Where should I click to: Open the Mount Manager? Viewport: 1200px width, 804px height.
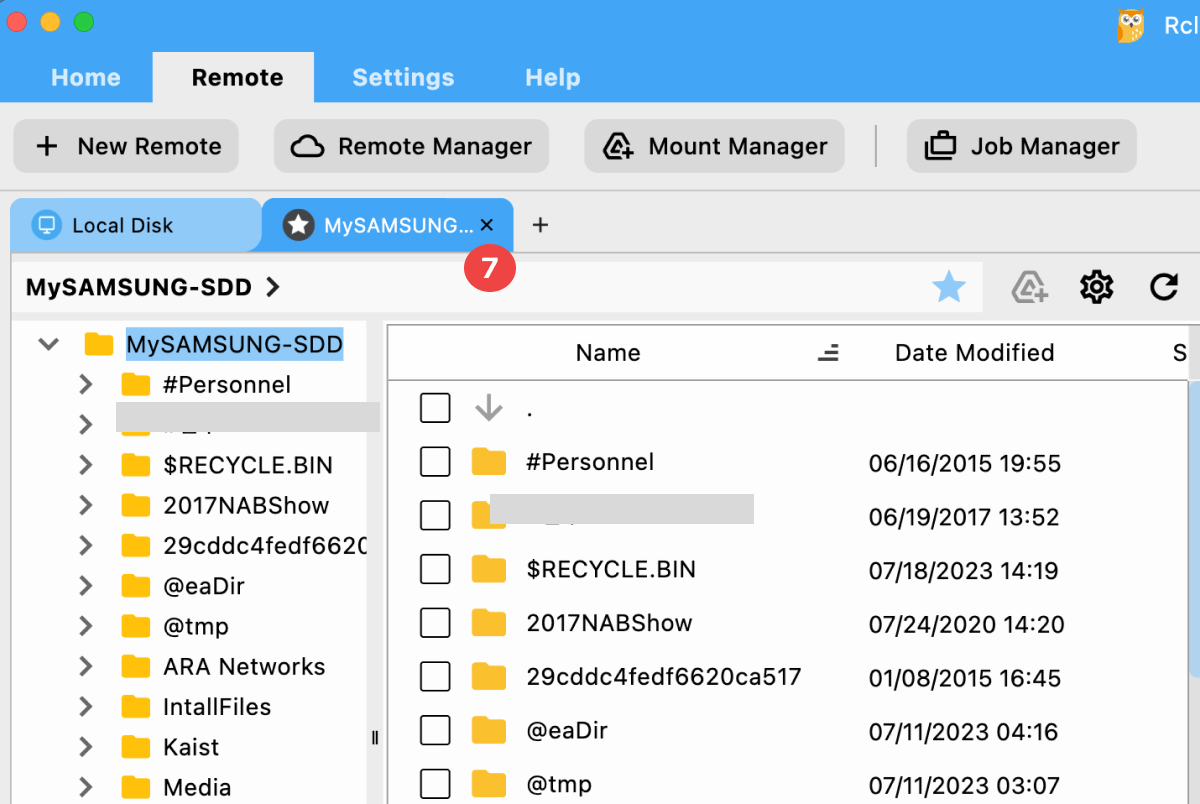713,146
